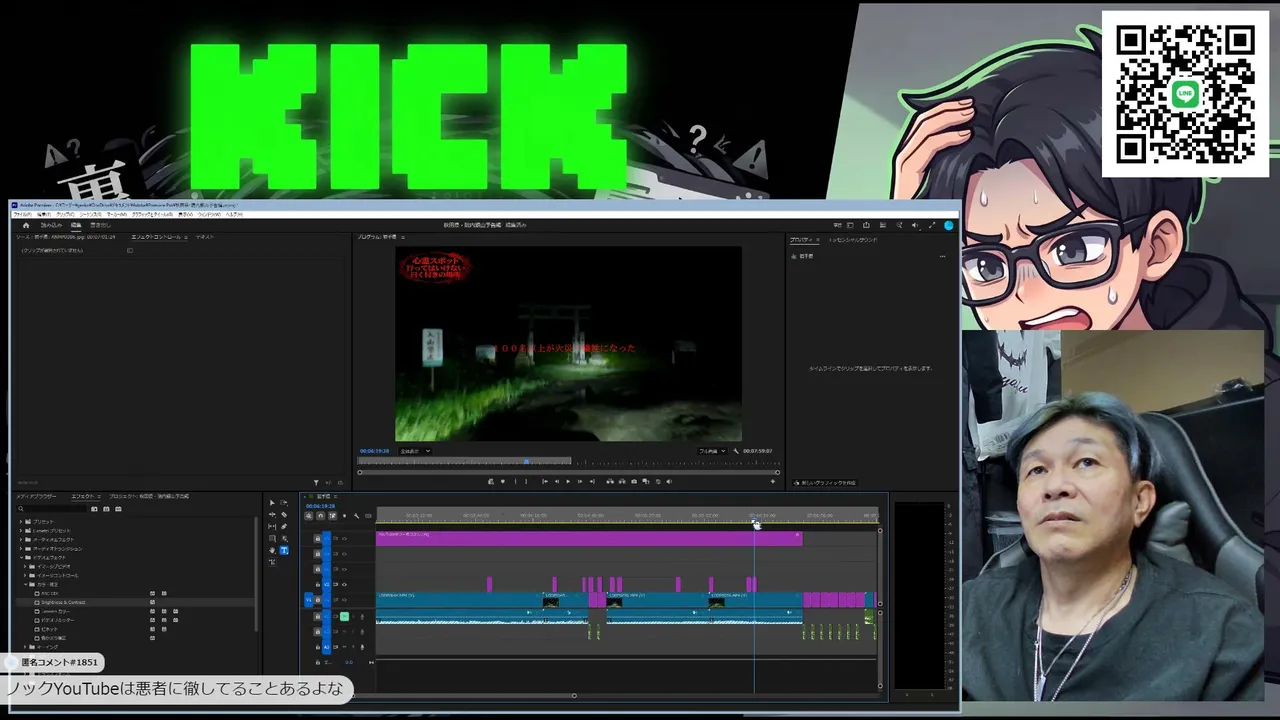The height and width of the screenshot is (720, 1280).
Task: Select the Hand tool
Action: coord(272,551)
